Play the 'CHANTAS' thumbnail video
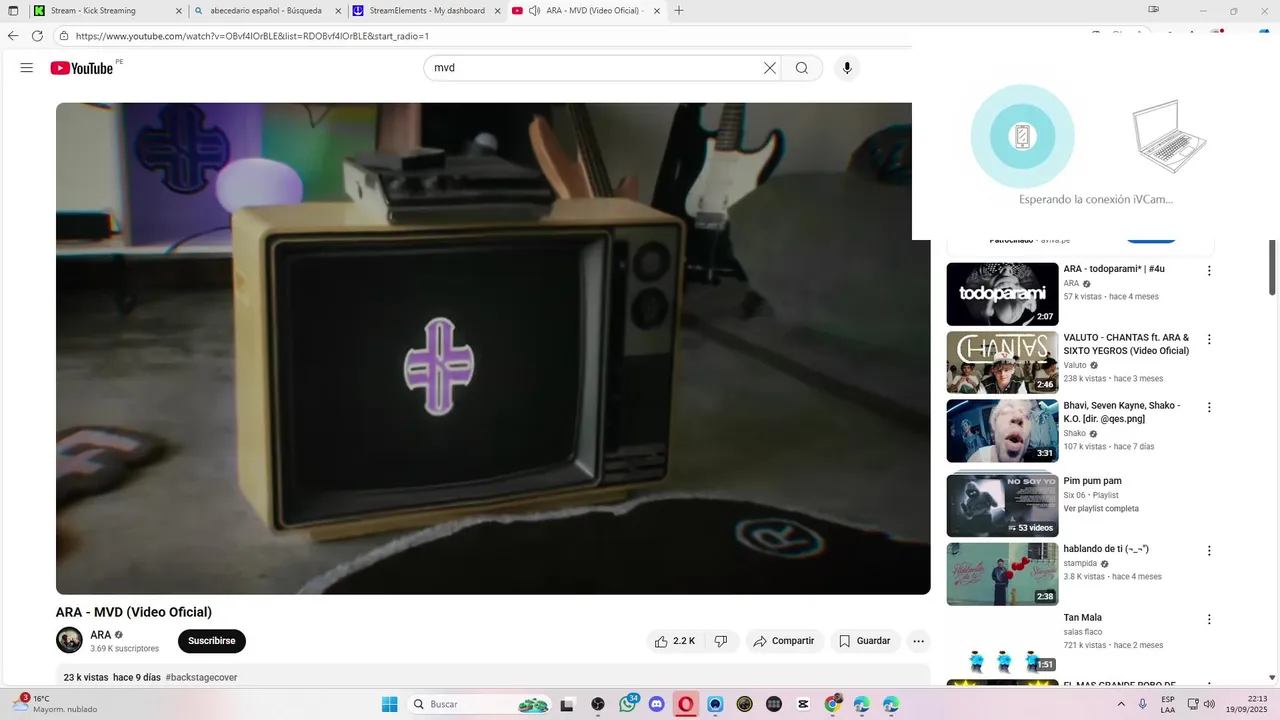This screenshot has width=1280, height=720. tap(1002, 362)
